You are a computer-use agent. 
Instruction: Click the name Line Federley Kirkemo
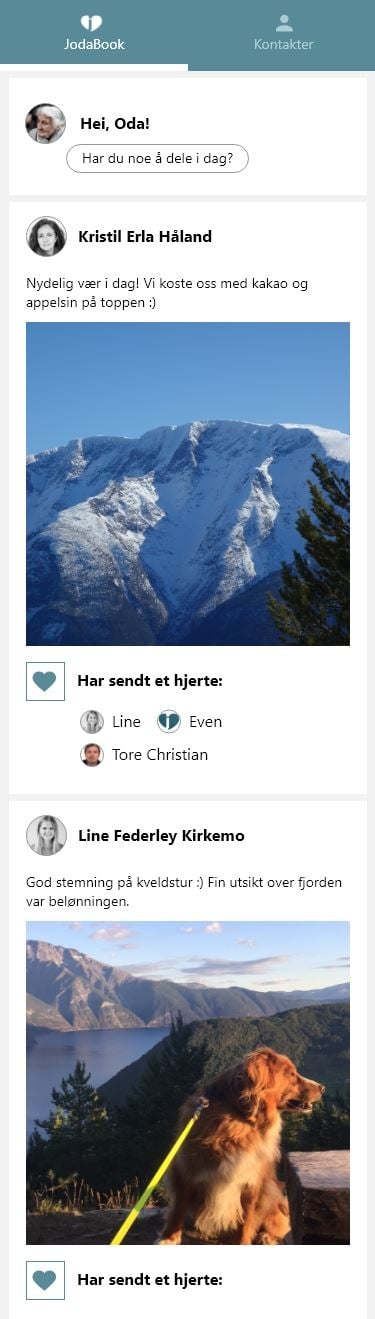[x=161, y=836]
